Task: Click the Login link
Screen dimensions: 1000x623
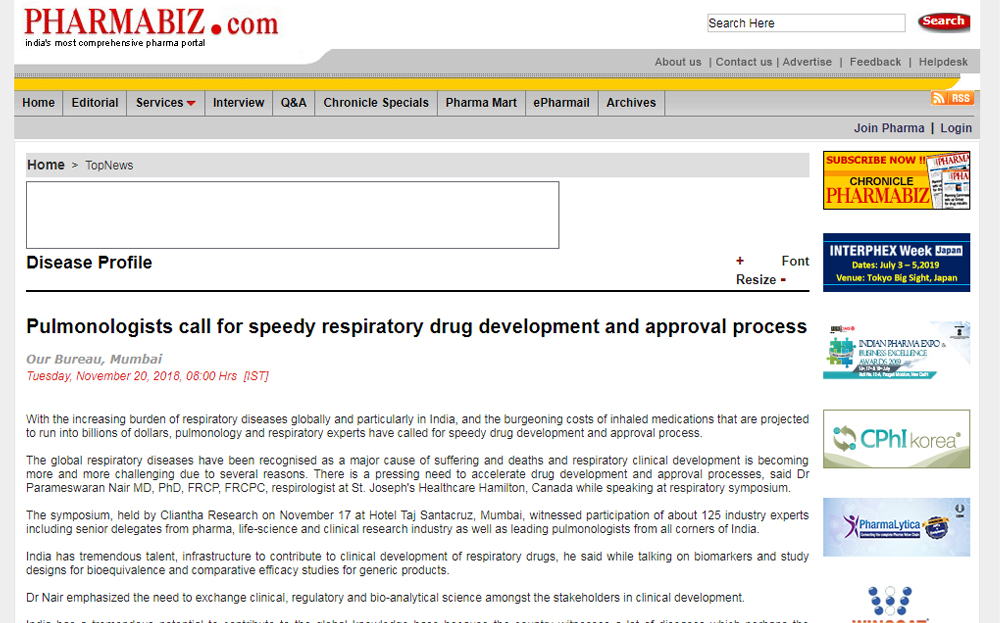Action: [956, 128]
